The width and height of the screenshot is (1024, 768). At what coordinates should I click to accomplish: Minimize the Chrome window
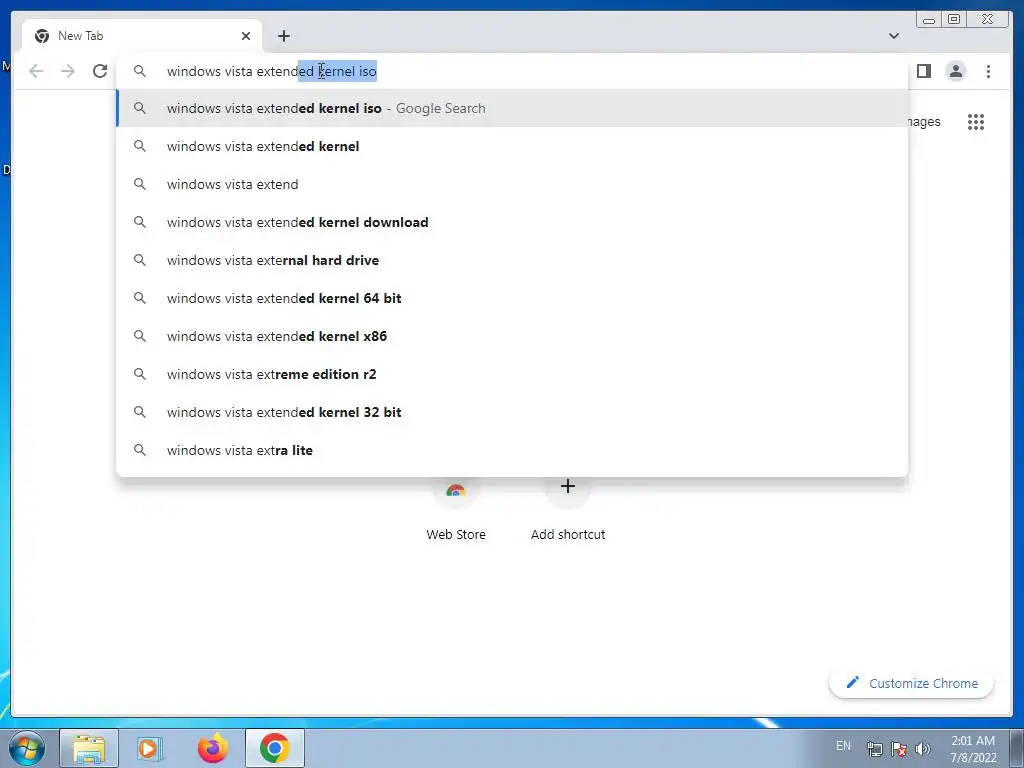coord(929,20)
